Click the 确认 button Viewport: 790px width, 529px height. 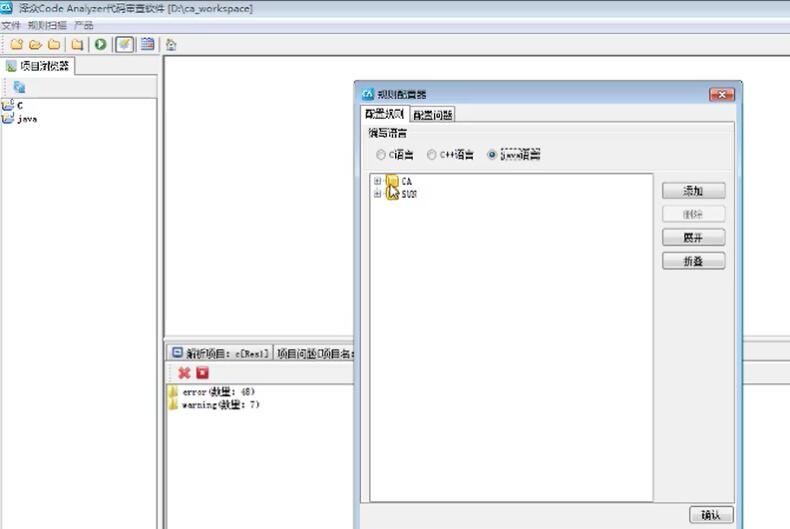coord(711,515)
